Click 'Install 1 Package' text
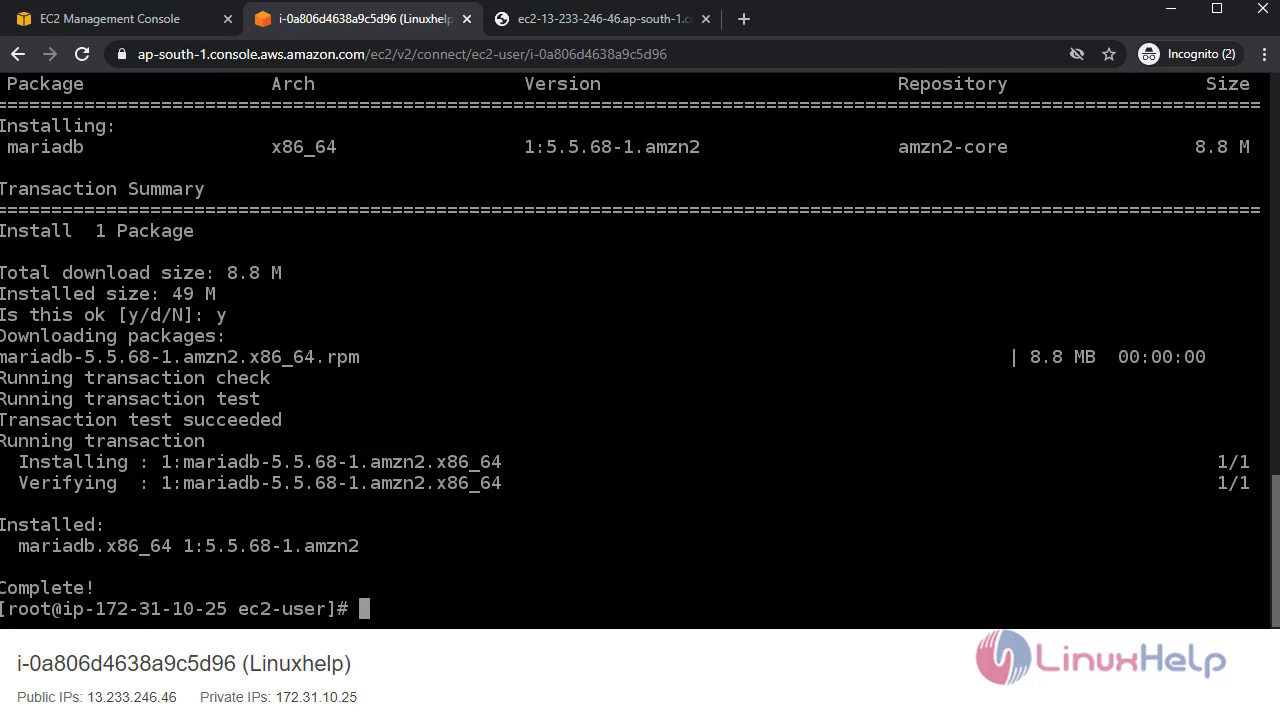The width and height of the screenshot is (1280, 720). (96, 231)
